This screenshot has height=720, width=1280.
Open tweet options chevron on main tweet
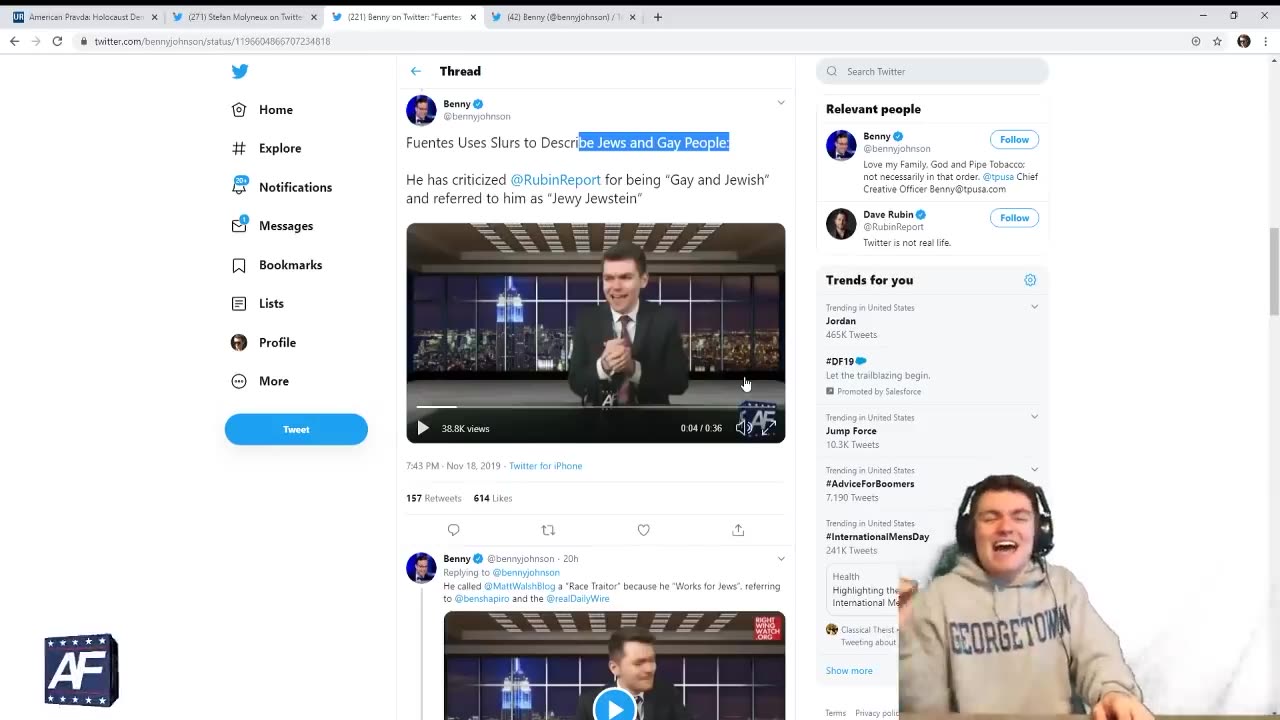781,102
